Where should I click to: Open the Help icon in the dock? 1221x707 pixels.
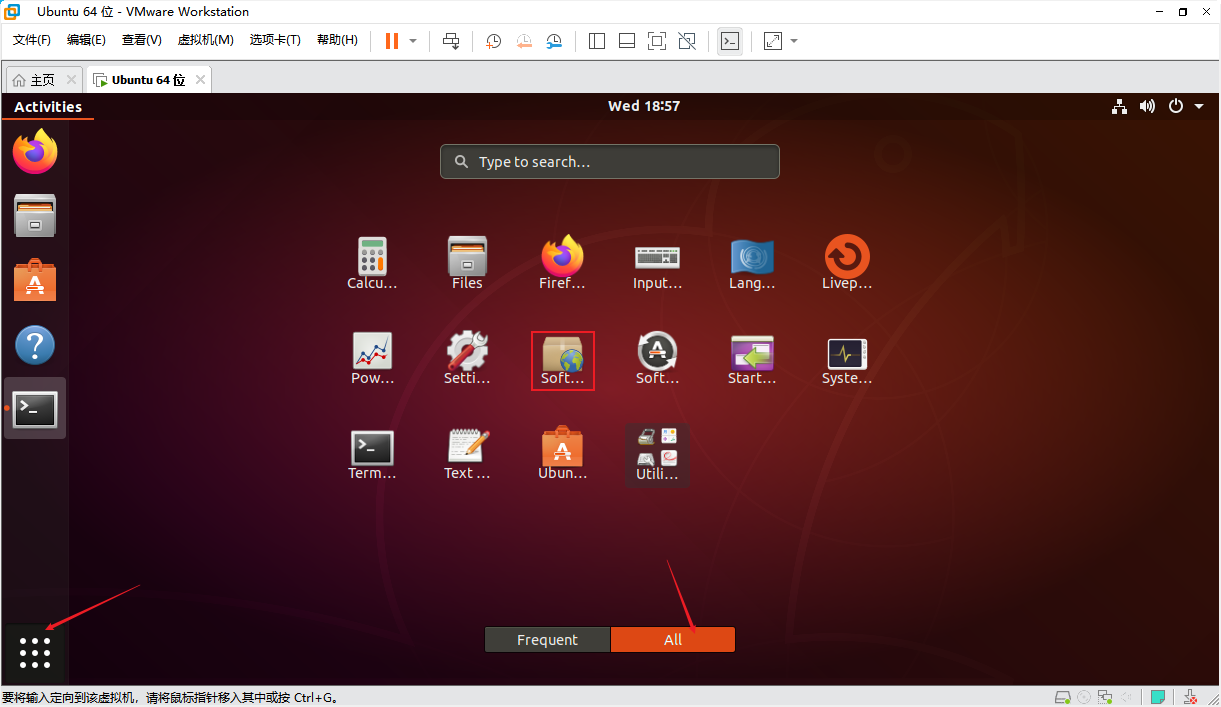35,345
